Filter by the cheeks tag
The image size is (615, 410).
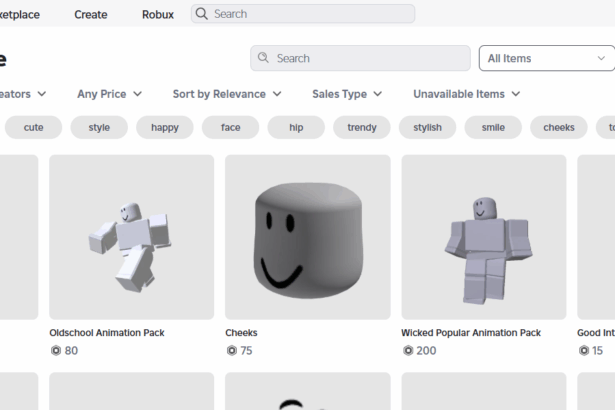[559, 128]
